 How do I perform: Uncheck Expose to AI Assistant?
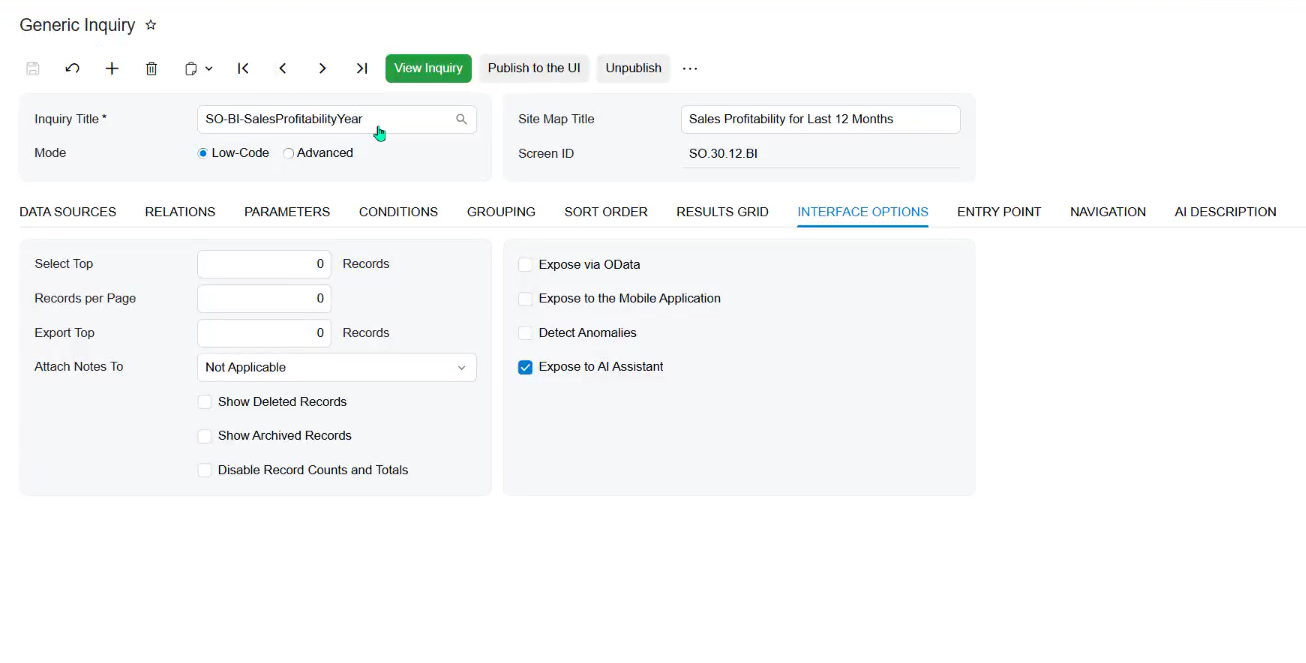pyautogui.click(x=525, y=367)
